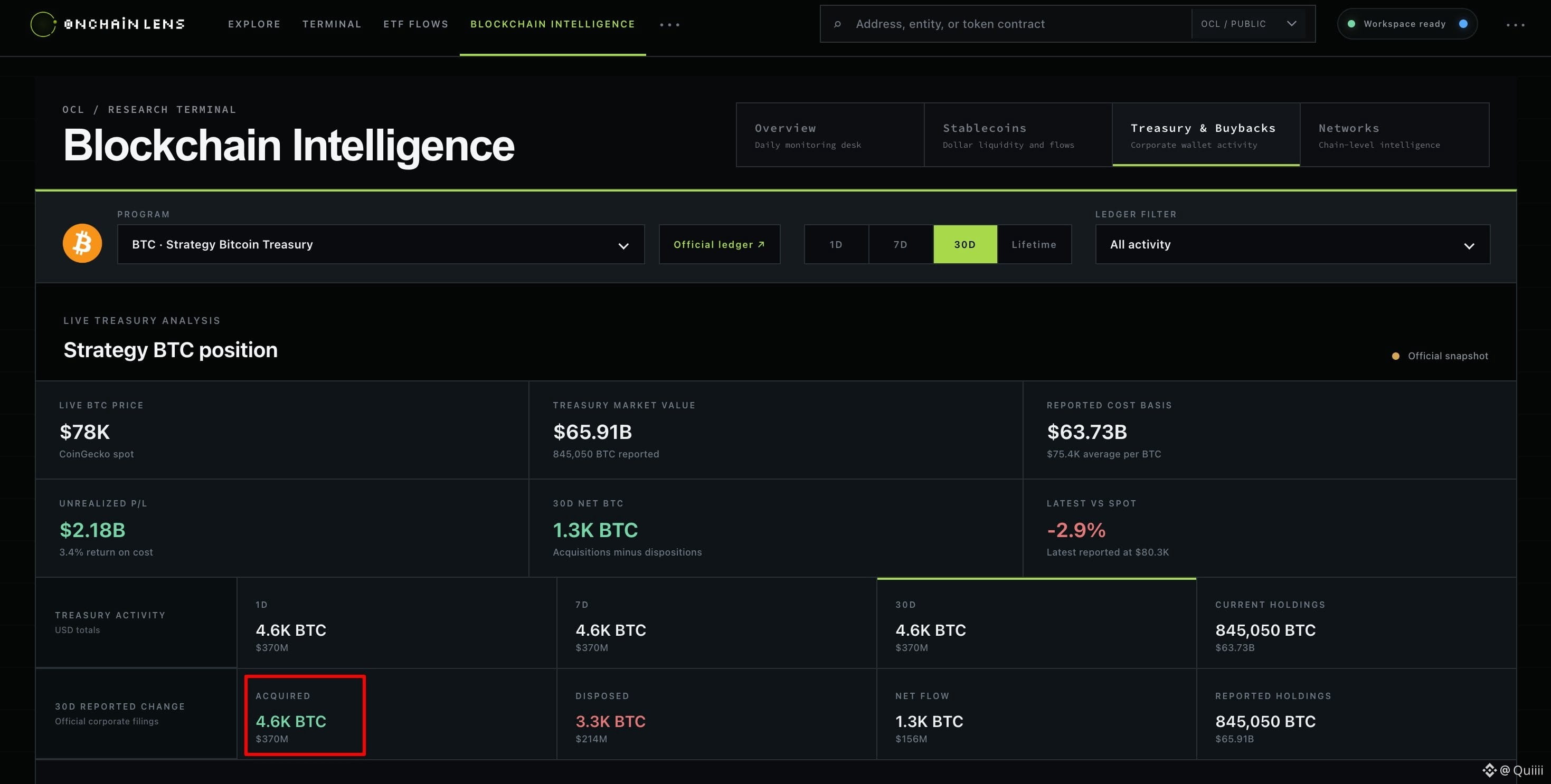Click the green workspace status dot
This screenshot has width=1551, height=784.
1351,24
